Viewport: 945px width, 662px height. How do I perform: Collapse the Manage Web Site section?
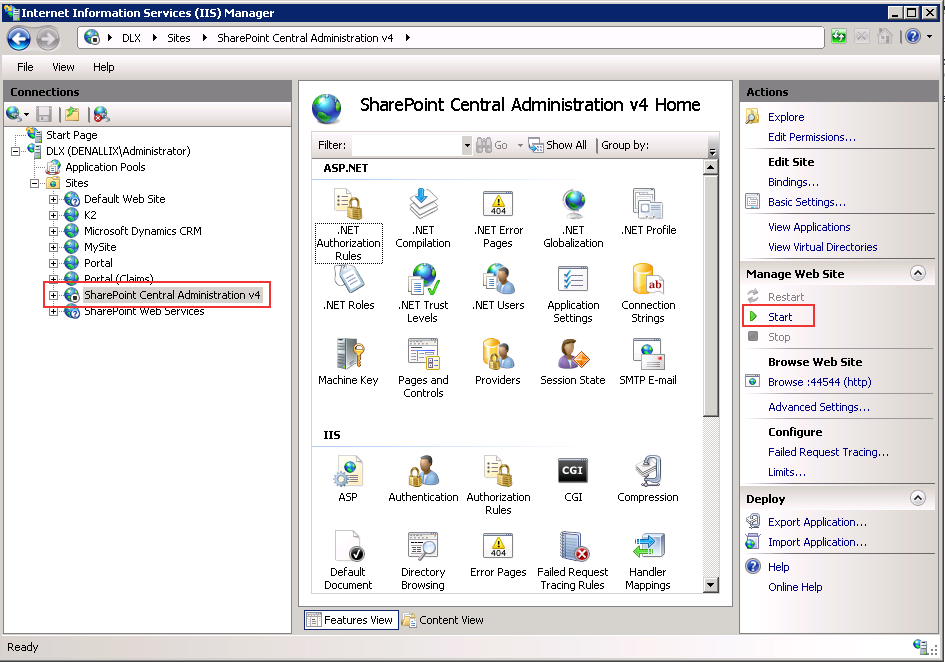pos(917,273)
